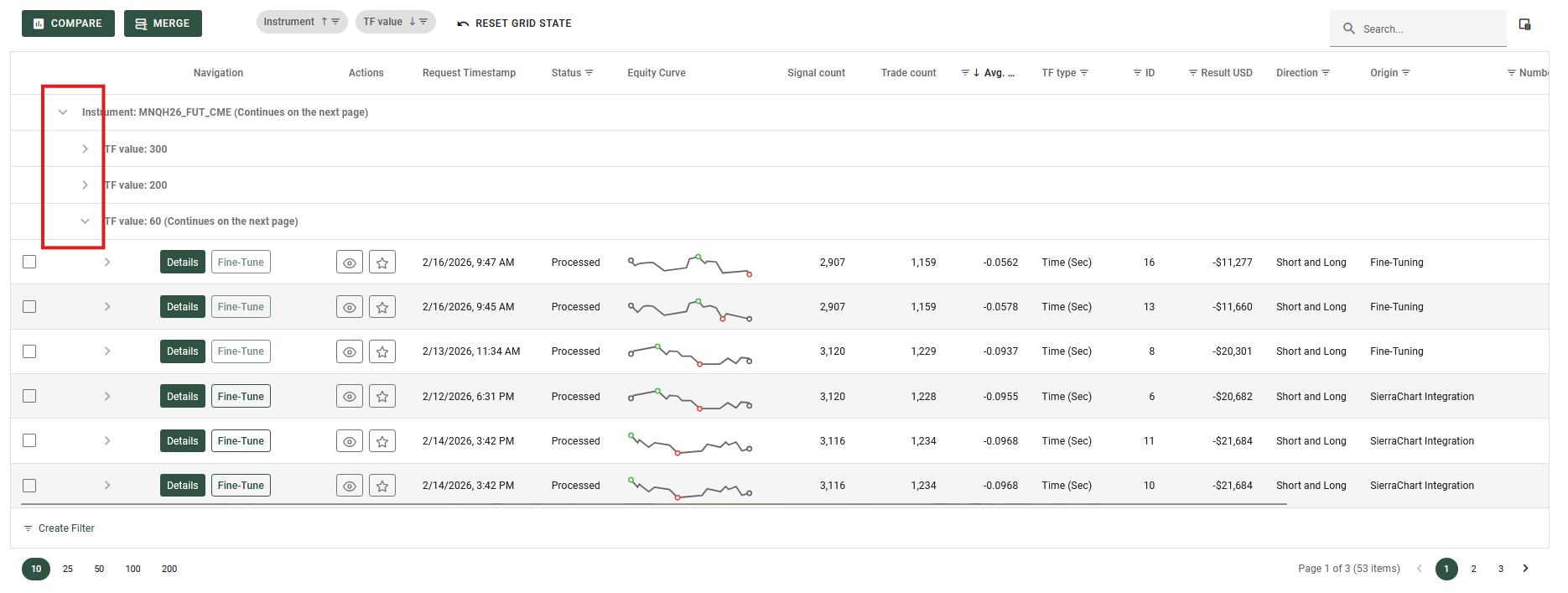1568x593 pixels.
Task: Star the row with ID 10
Action: pyautogui.click(x=382, y=486)
